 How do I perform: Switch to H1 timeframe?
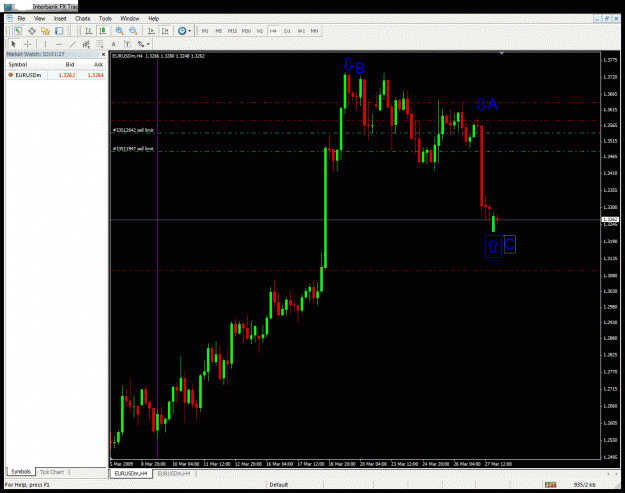(x=260, y=31)
